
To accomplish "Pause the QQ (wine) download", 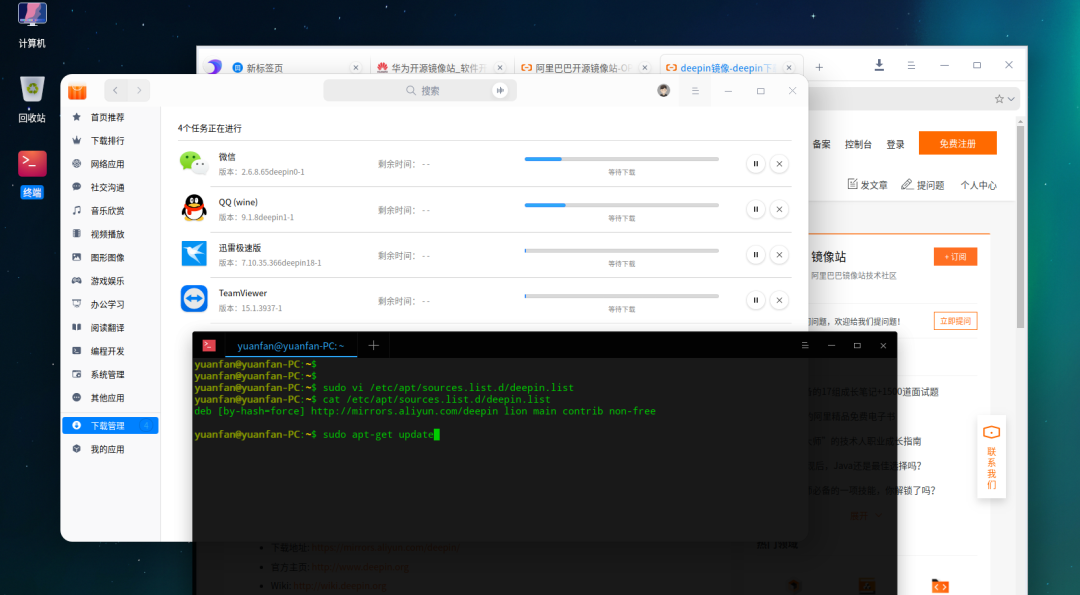I will 756,209.
